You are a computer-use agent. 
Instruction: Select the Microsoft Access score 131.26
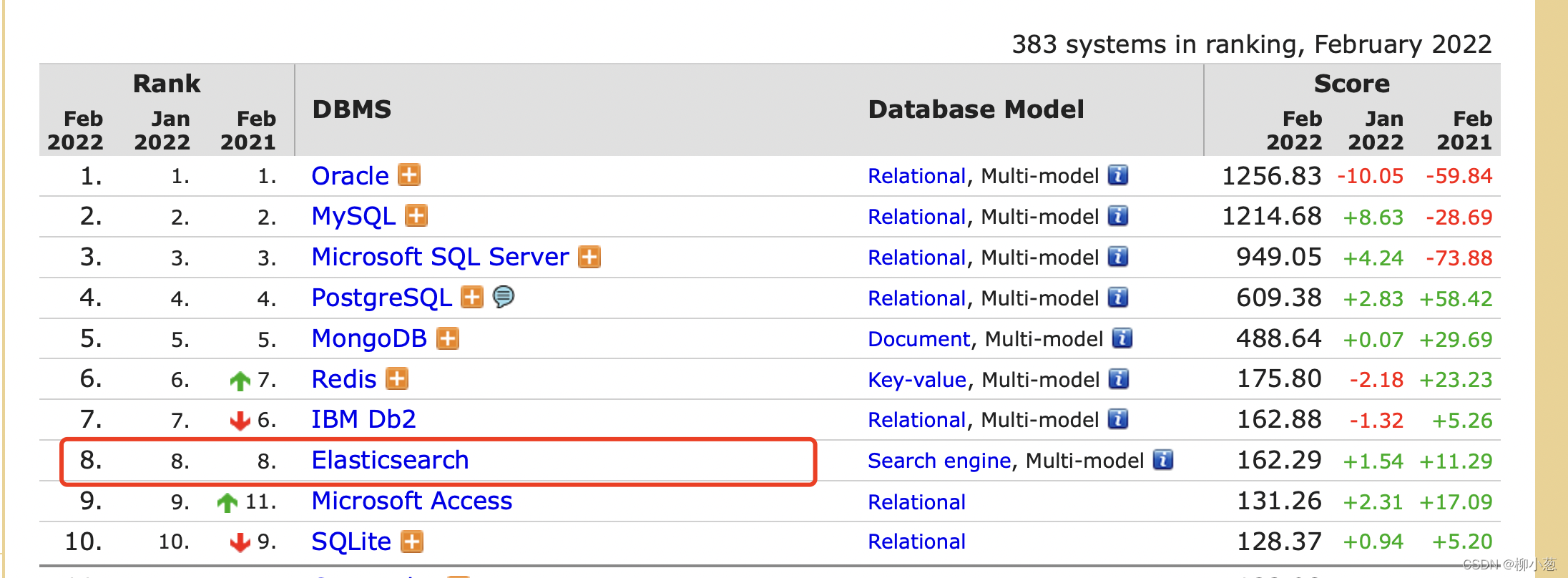click(x=1279, y=501)
